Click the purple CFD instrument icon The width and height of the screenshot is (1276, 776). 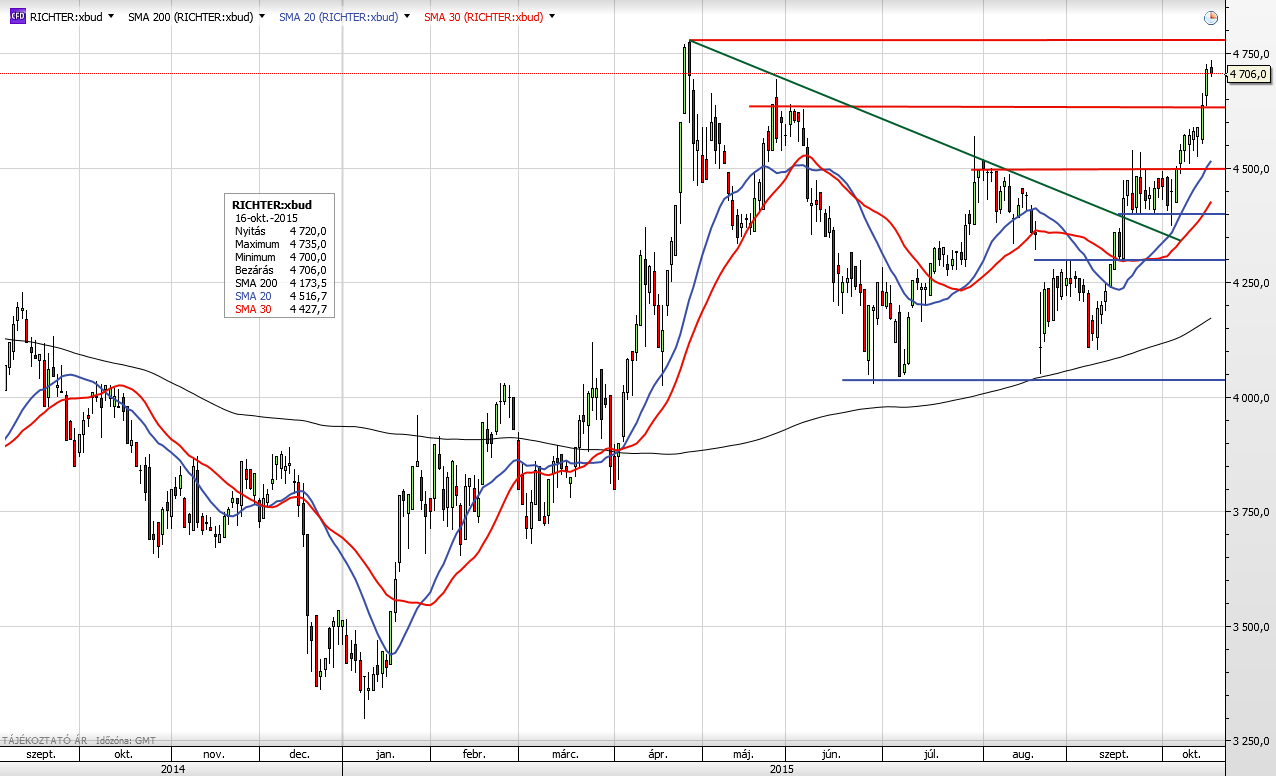coord(17,17)
